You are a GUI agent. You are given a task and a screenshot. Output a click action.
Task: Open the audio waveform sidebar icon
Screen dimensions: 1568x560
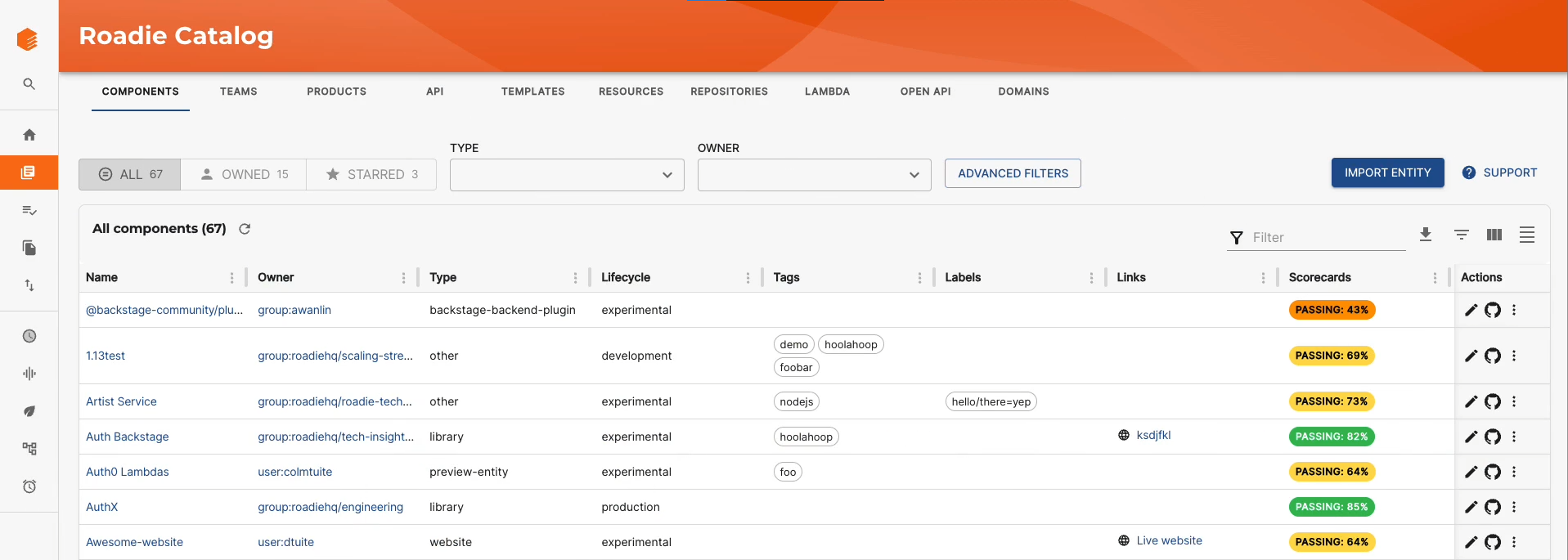point(29,374)
